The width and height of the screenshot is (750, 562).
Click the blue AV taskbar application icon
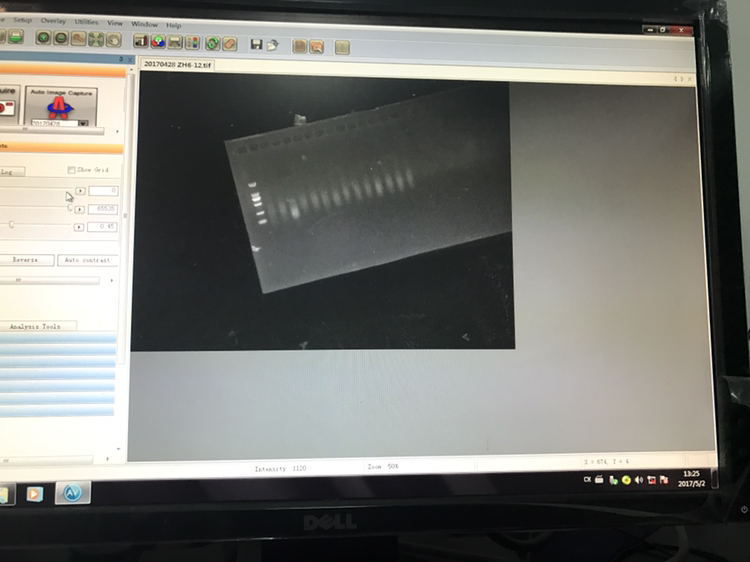point(73,493)
